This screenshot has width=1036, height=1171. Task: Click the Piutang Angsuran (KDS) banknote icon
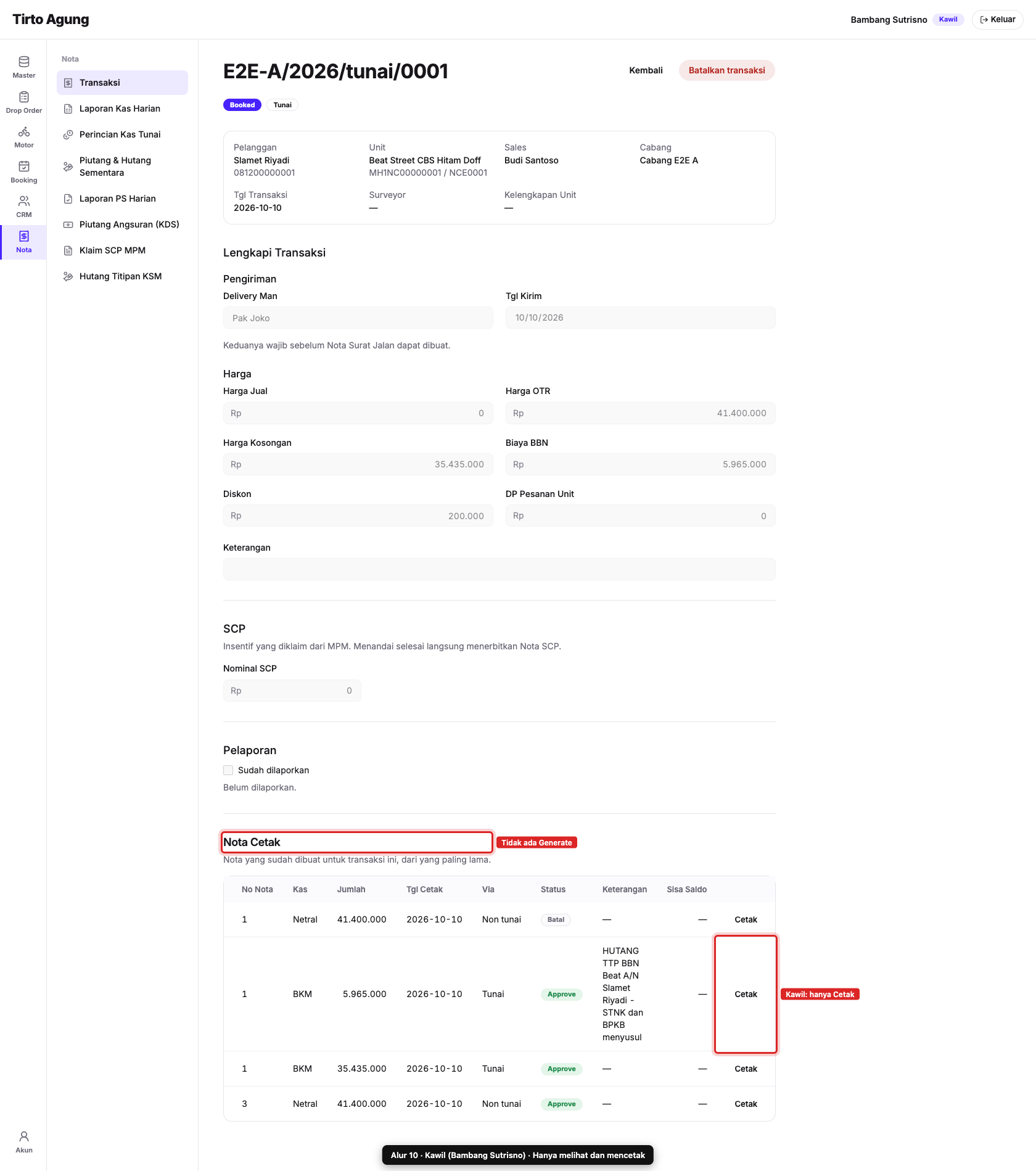pyautogui.click(x=68, y=224)
